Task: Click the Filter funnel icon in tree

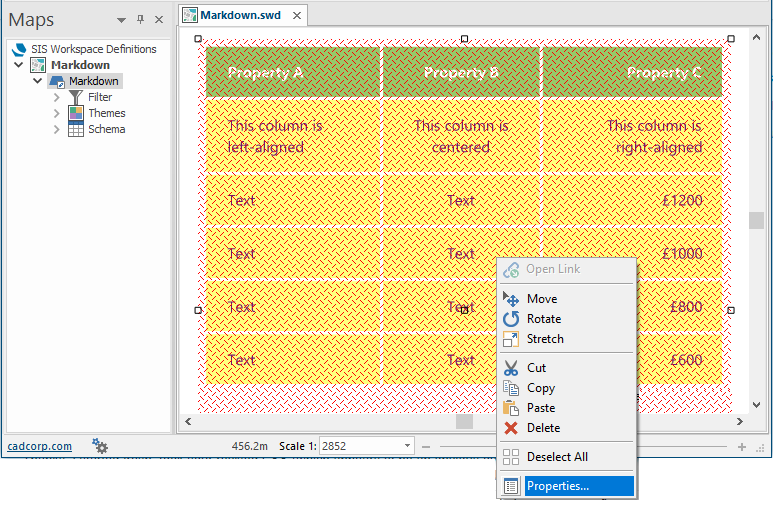Action: (76, 97)
